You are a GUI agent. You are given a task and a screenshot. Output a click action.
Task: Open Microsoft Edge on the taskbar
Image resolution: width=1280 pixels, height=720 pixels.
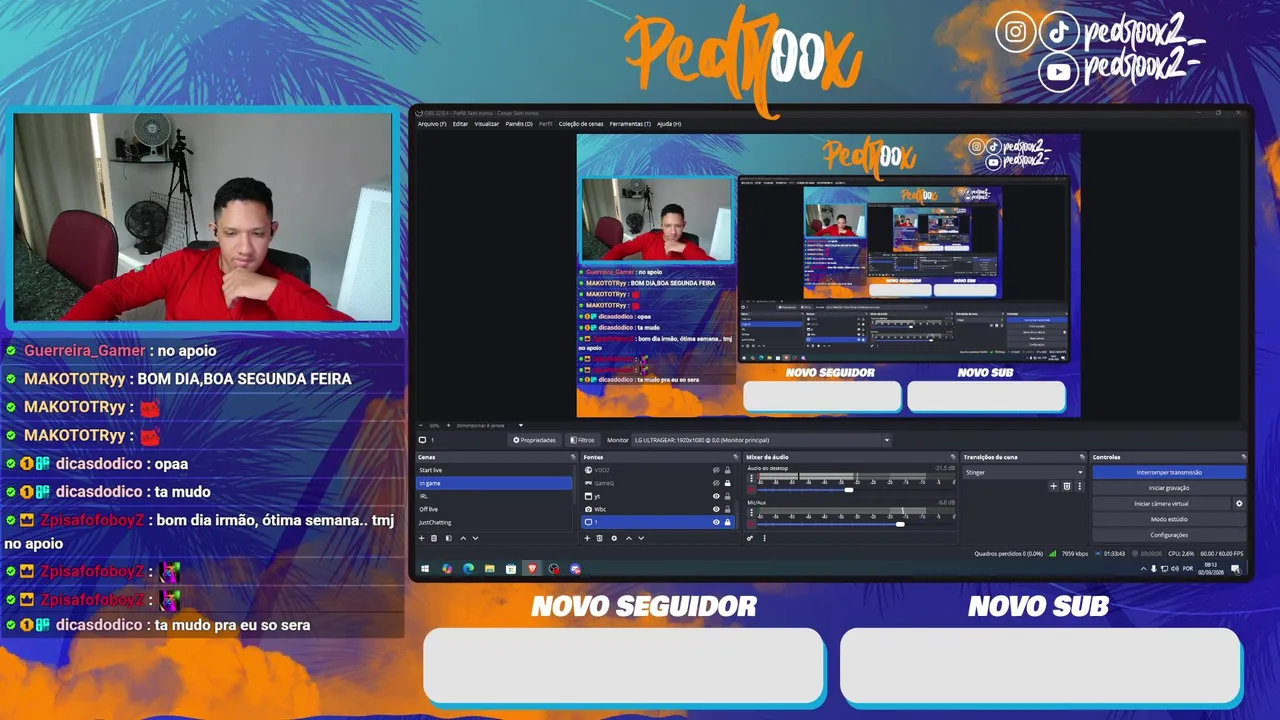point(468,569)
